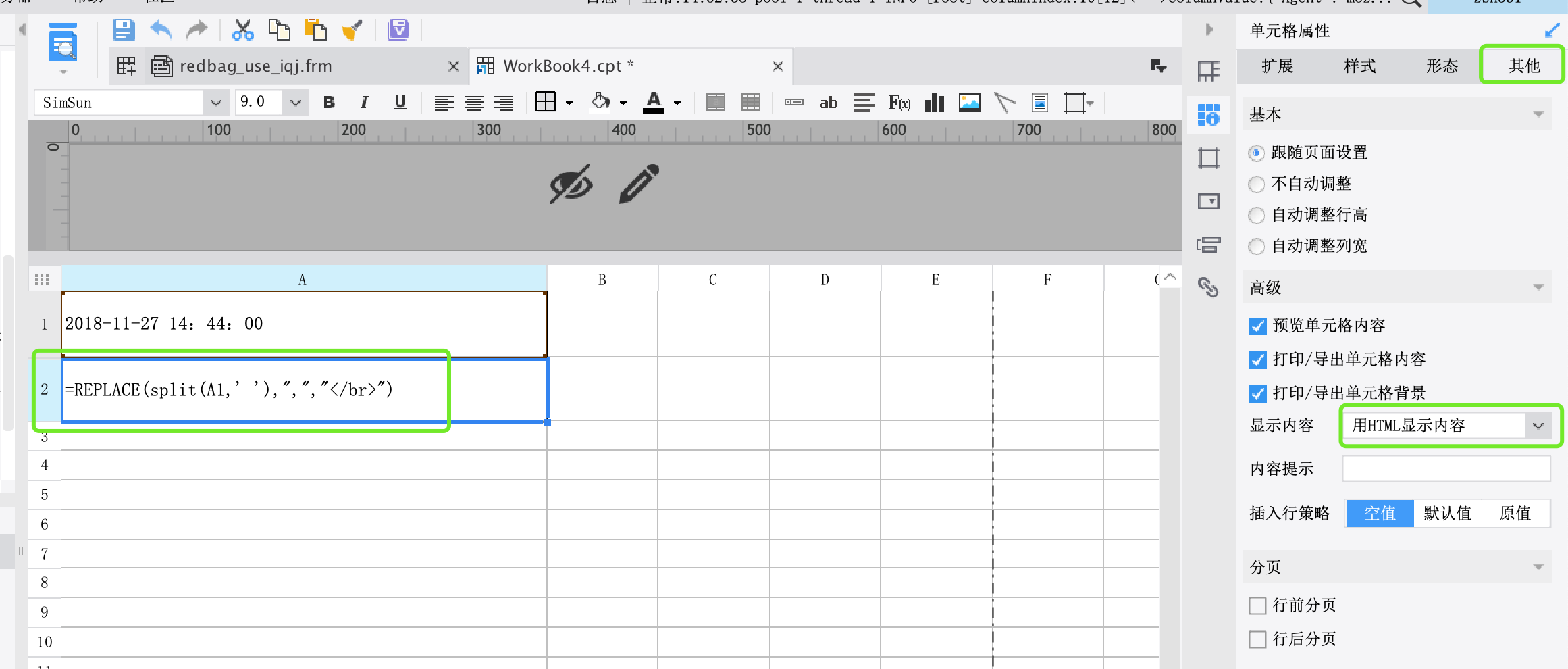Image resolution: width=1568 pixels, height=669 pixels.
Task: Insert a chart with bar chart icon
Action: pos(935,103)
